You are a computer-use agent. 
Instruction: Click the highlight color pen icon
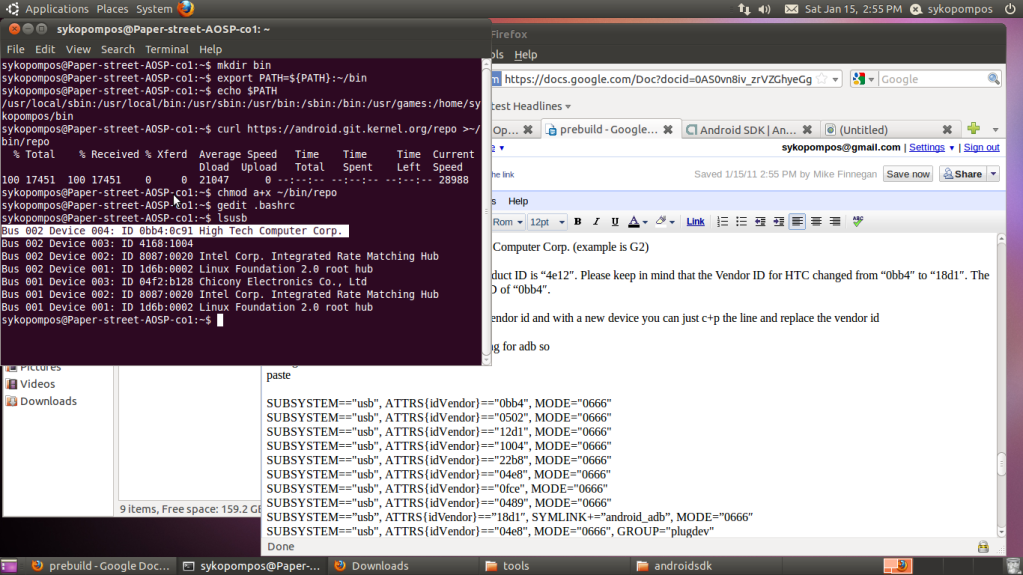point(661,221)
